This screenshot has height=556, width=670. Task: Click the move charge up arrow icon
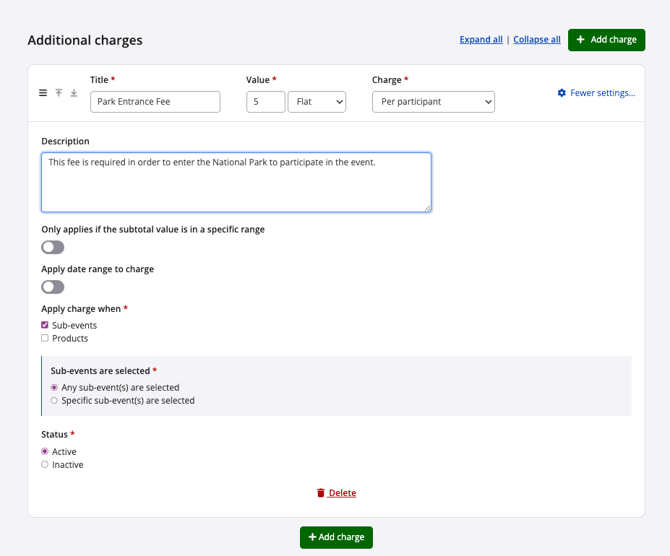59,93
